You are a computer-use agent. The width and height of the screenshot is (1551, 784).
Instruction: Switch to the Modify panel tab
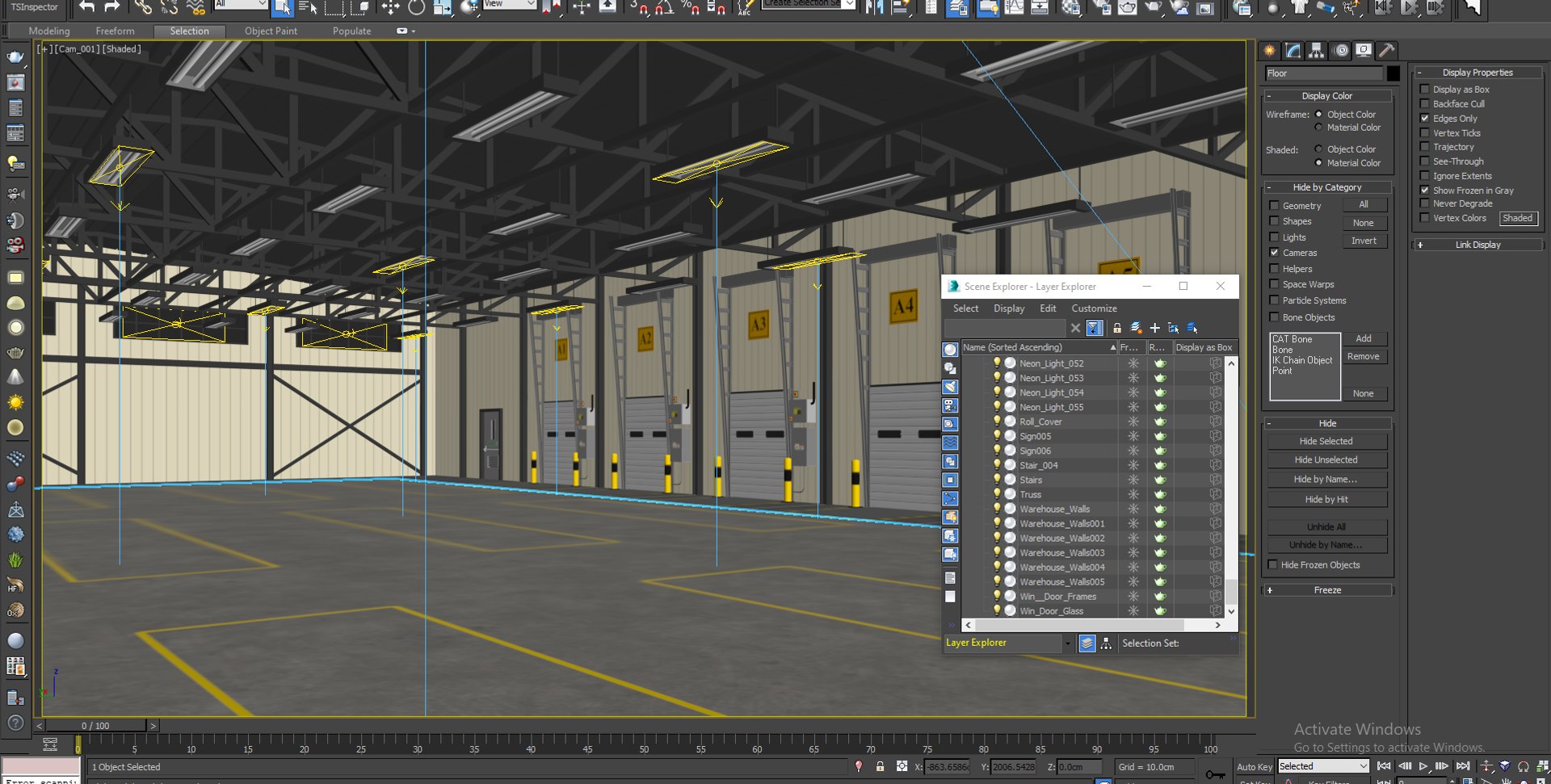pyautogui.click(x=1293, y=50)
